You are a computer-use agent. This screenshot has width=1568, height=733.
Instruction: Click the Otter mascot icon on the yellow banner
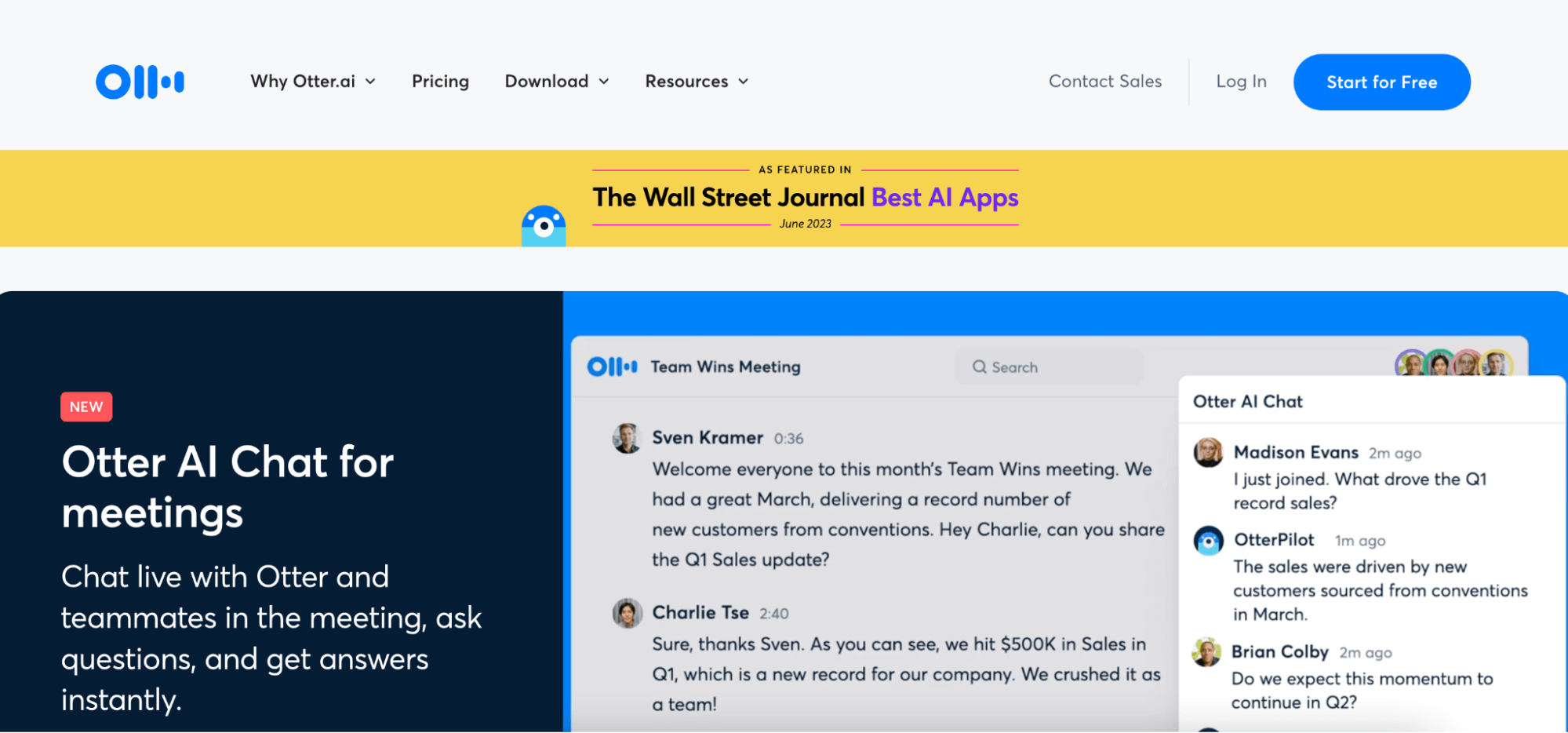click(544, 226)
